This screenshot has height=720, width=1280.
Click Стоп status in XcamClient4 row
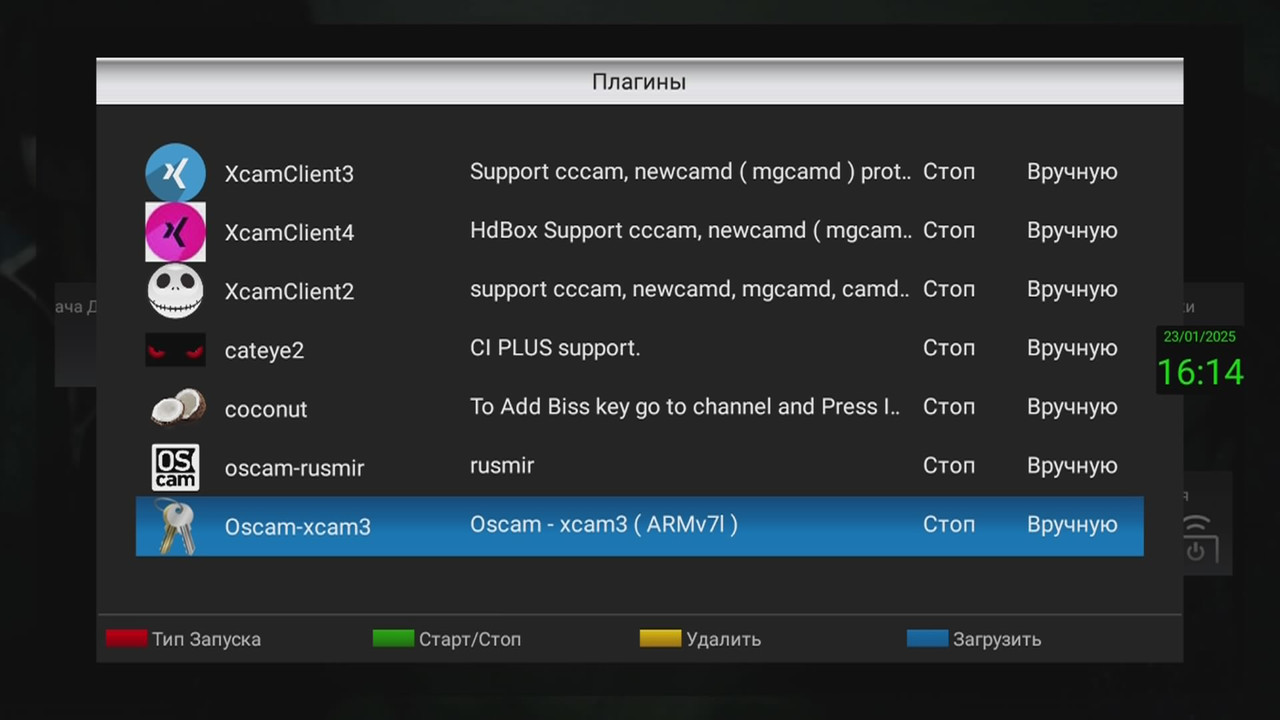[949, 231]
